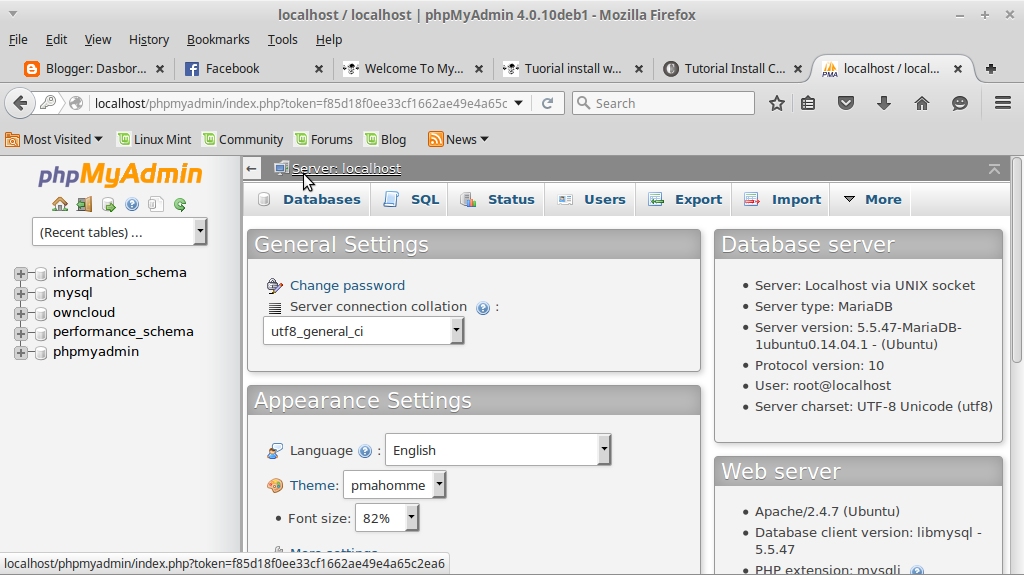This screenshot has height=575, width=1024.
Task: Expand the phpmyadmin database node
Action: [x=21, y=352]
